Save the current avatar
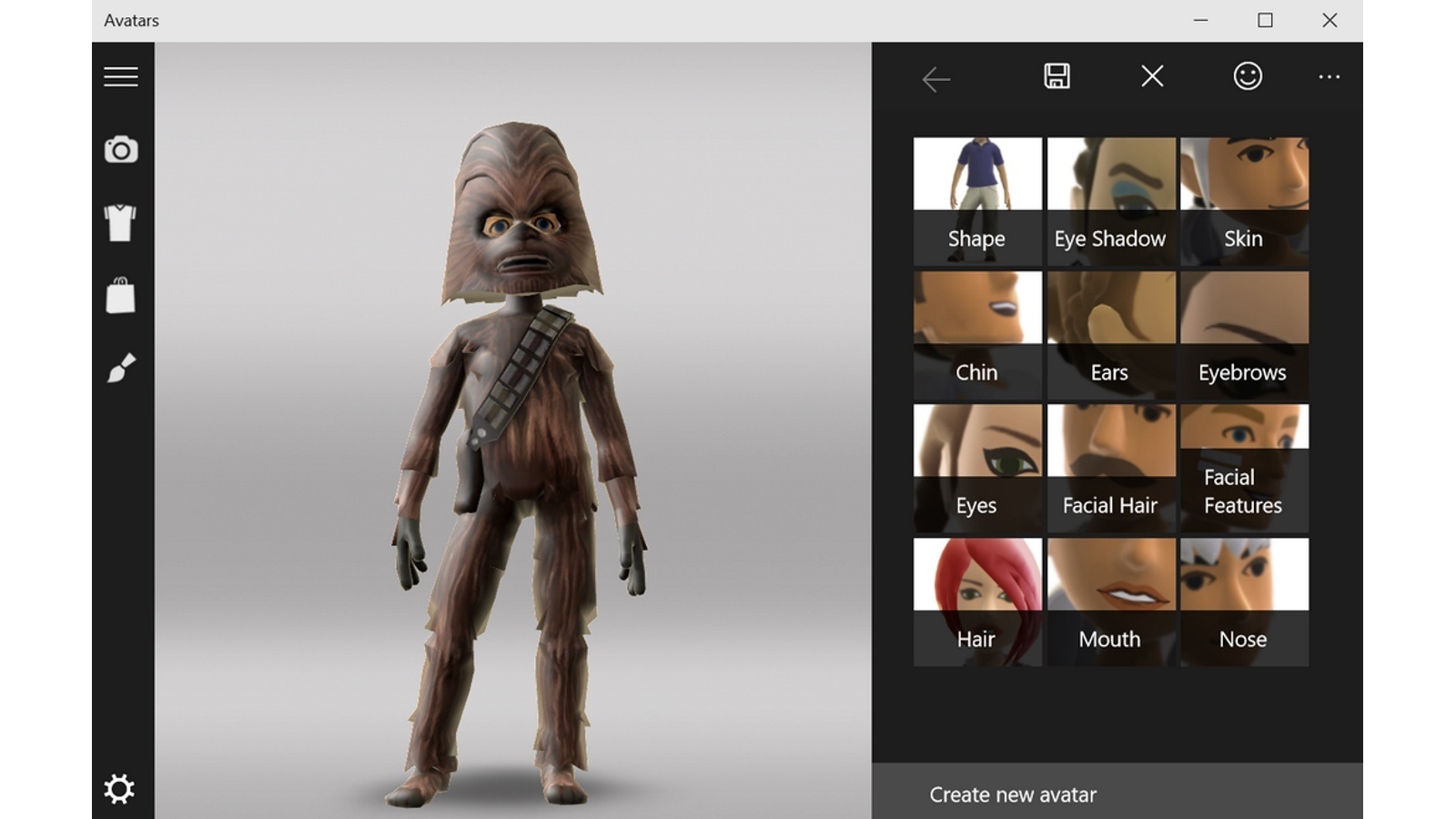 tap(1058, 77)
